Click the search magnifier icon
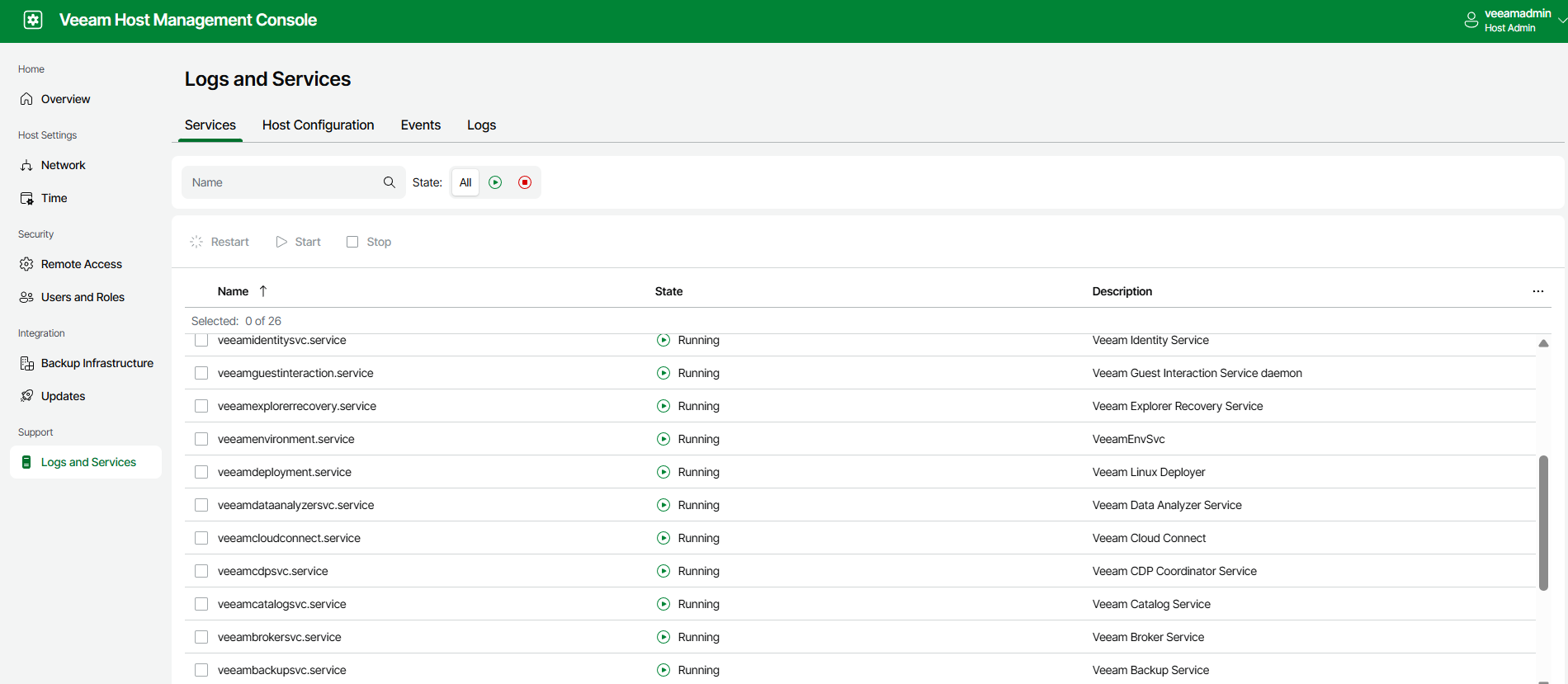 390,182
